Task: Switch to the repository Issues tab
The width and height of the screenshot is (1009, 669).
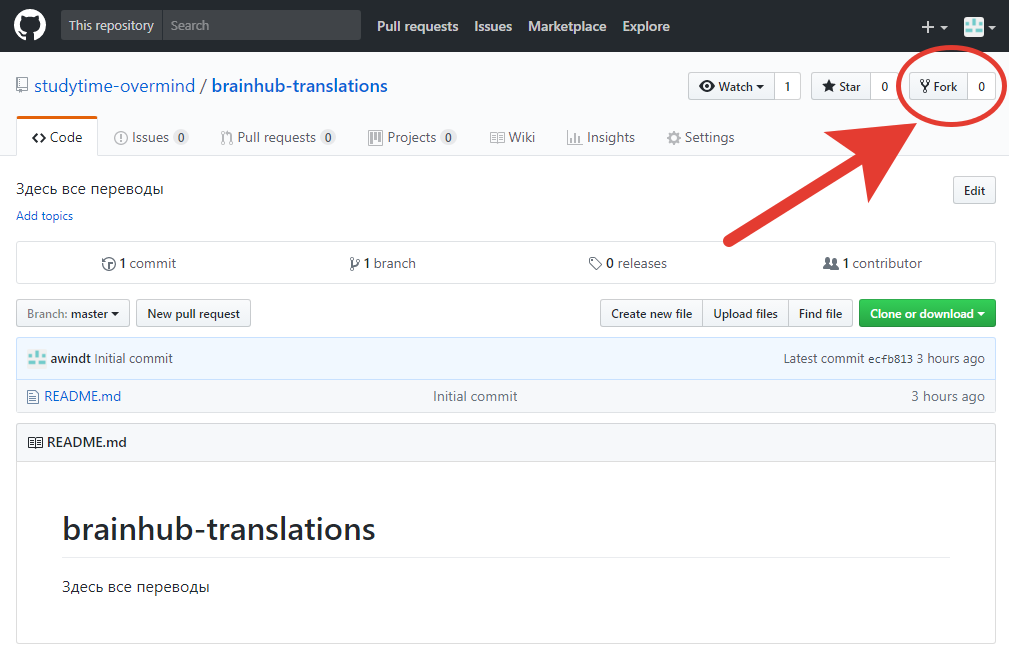Action: click(x=151, y=137)
